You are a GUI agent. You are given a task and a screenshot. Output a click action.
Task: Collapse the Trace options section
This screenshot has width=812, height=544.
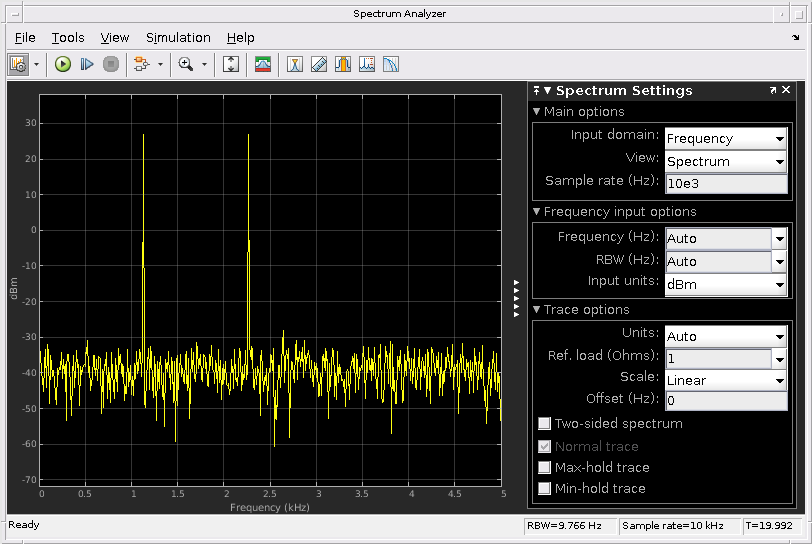tap(537, 310)
